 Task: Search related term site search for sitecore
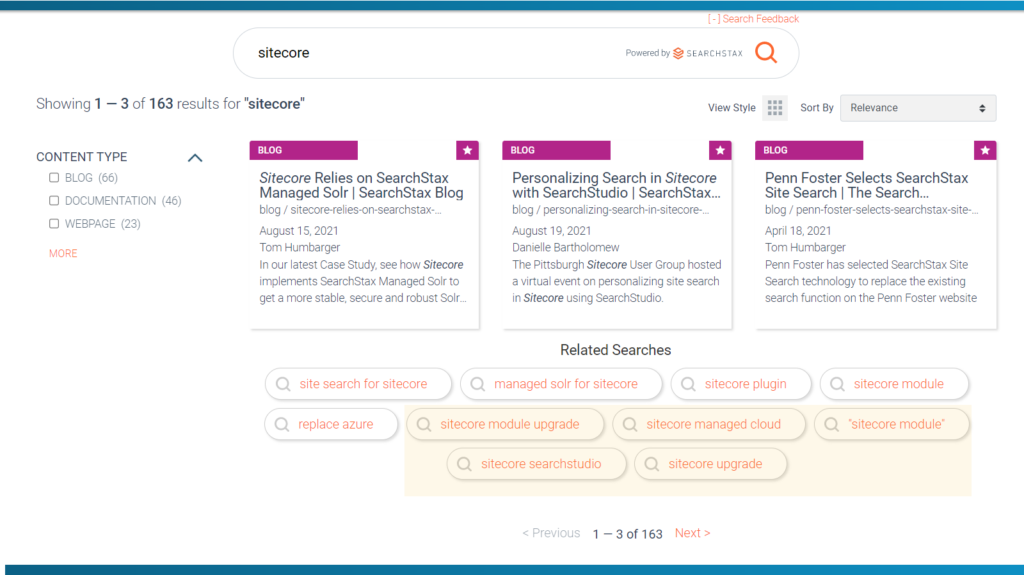click(x=358, y=384)
